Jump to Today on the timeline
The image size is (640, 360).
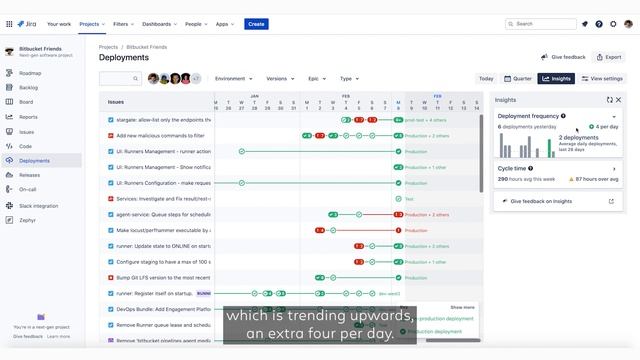click(x=486, y=78)
